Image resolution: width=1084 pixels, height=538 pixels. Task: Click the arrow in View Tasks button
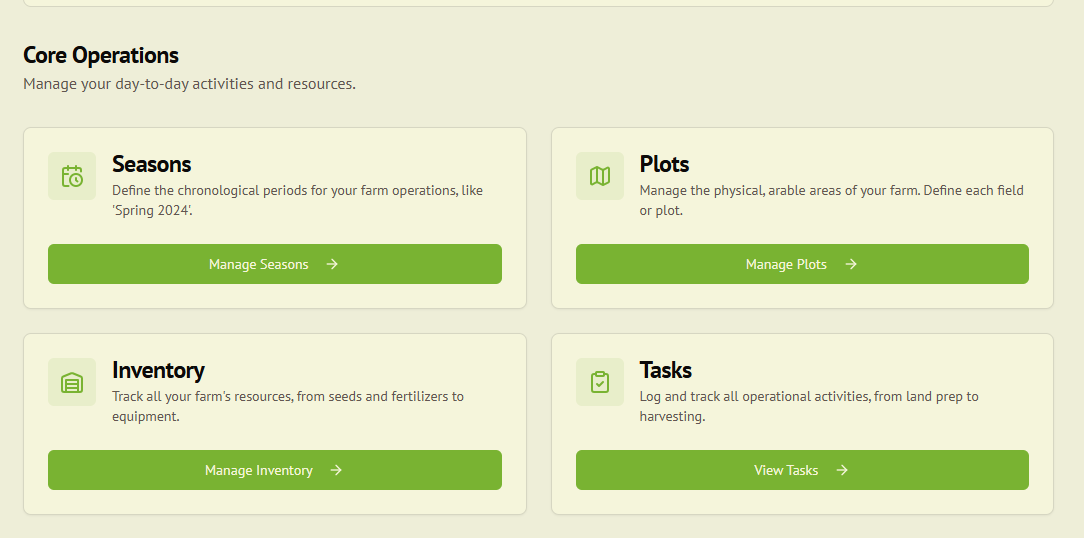pos(842,470)
